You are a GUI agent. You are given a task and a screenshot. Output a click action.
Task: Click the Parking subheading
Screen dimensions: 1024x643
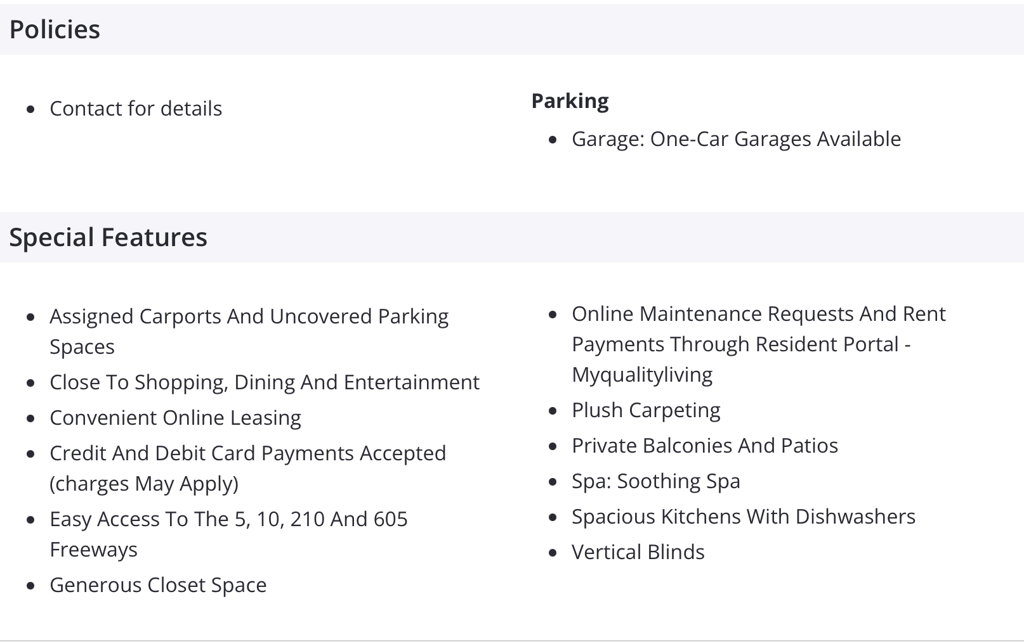point(569,101)
